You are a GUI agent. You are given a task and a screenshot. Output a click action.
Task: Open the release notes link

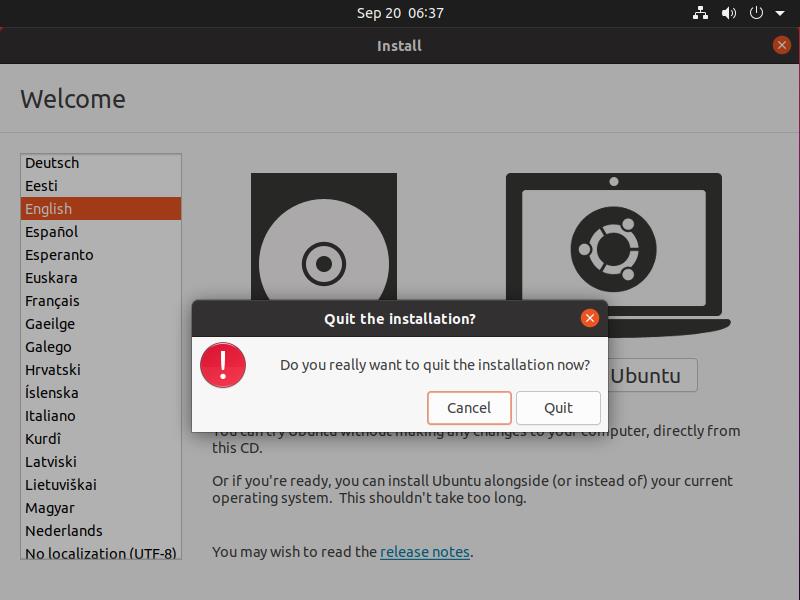click(424, 552)
